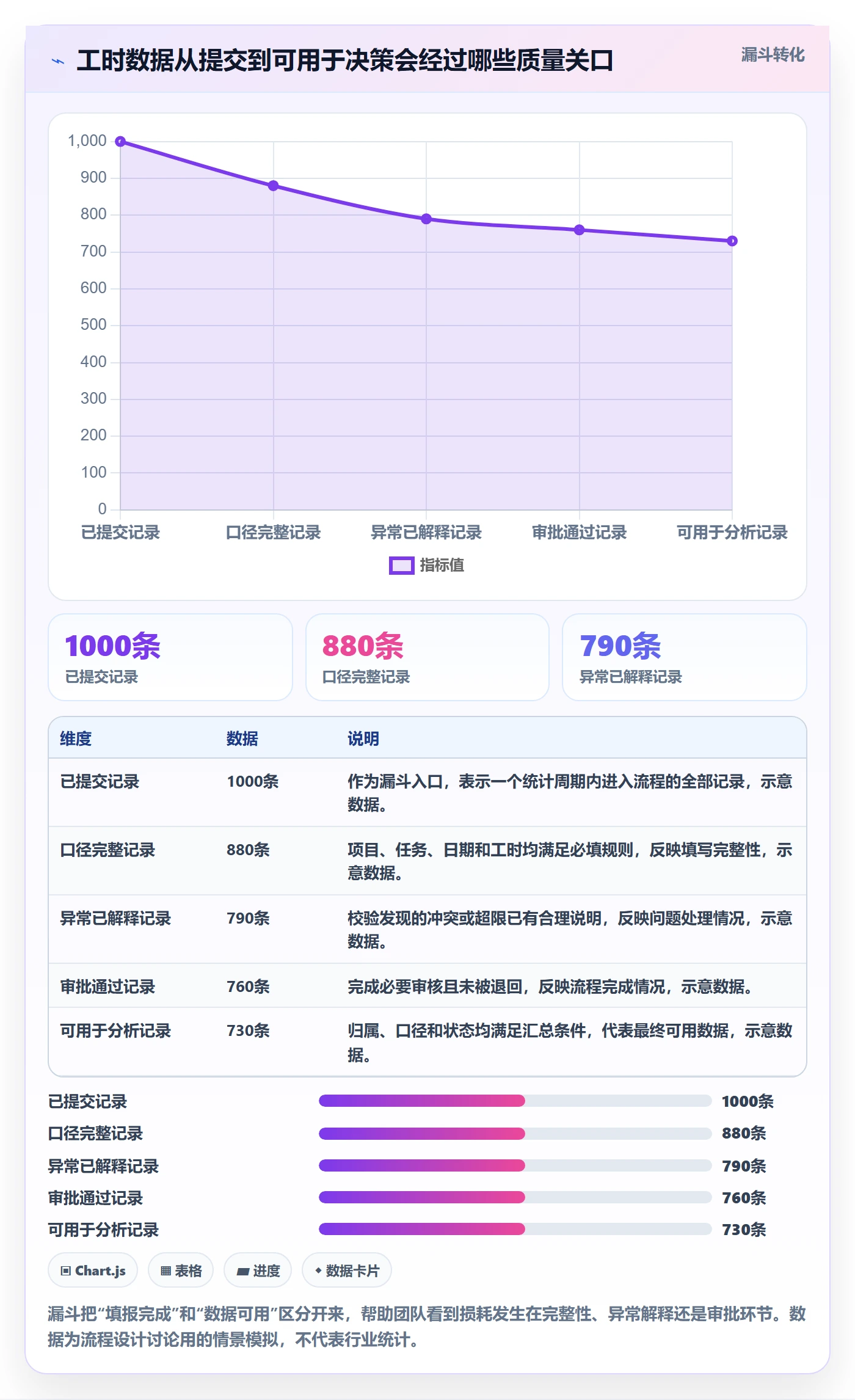This screenshot has width=855, height=1400.
Task: Select the 已提交记录 data point on the chart
Action: point(120,142)
